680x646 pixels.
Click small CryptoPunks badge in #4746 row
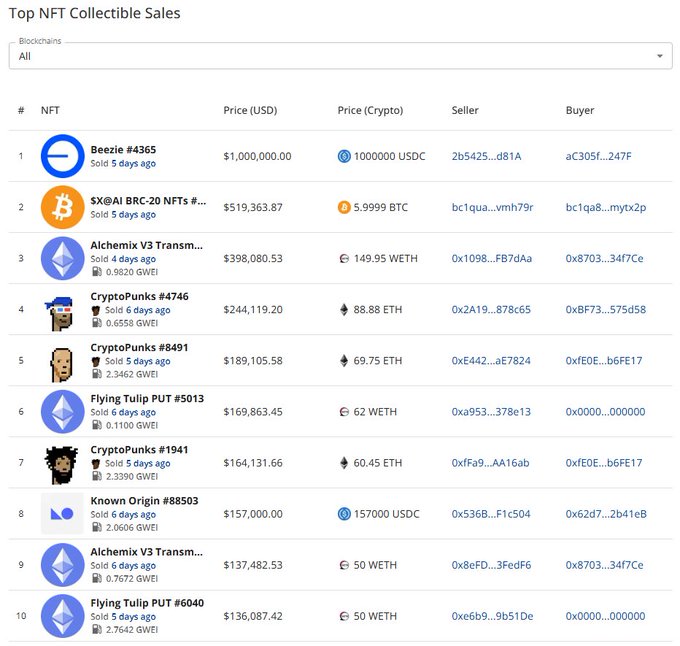point(96,310)
